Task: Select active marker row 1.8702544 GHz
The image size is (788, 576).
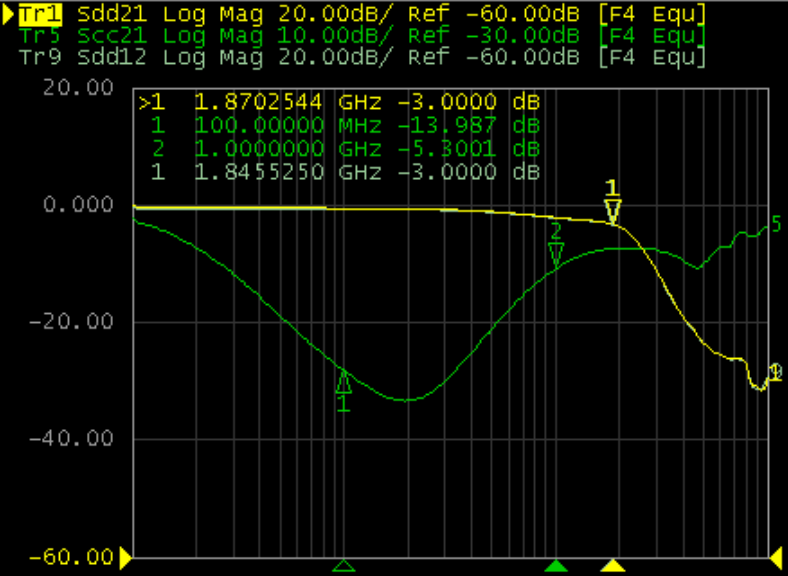Action: point(340,102)
